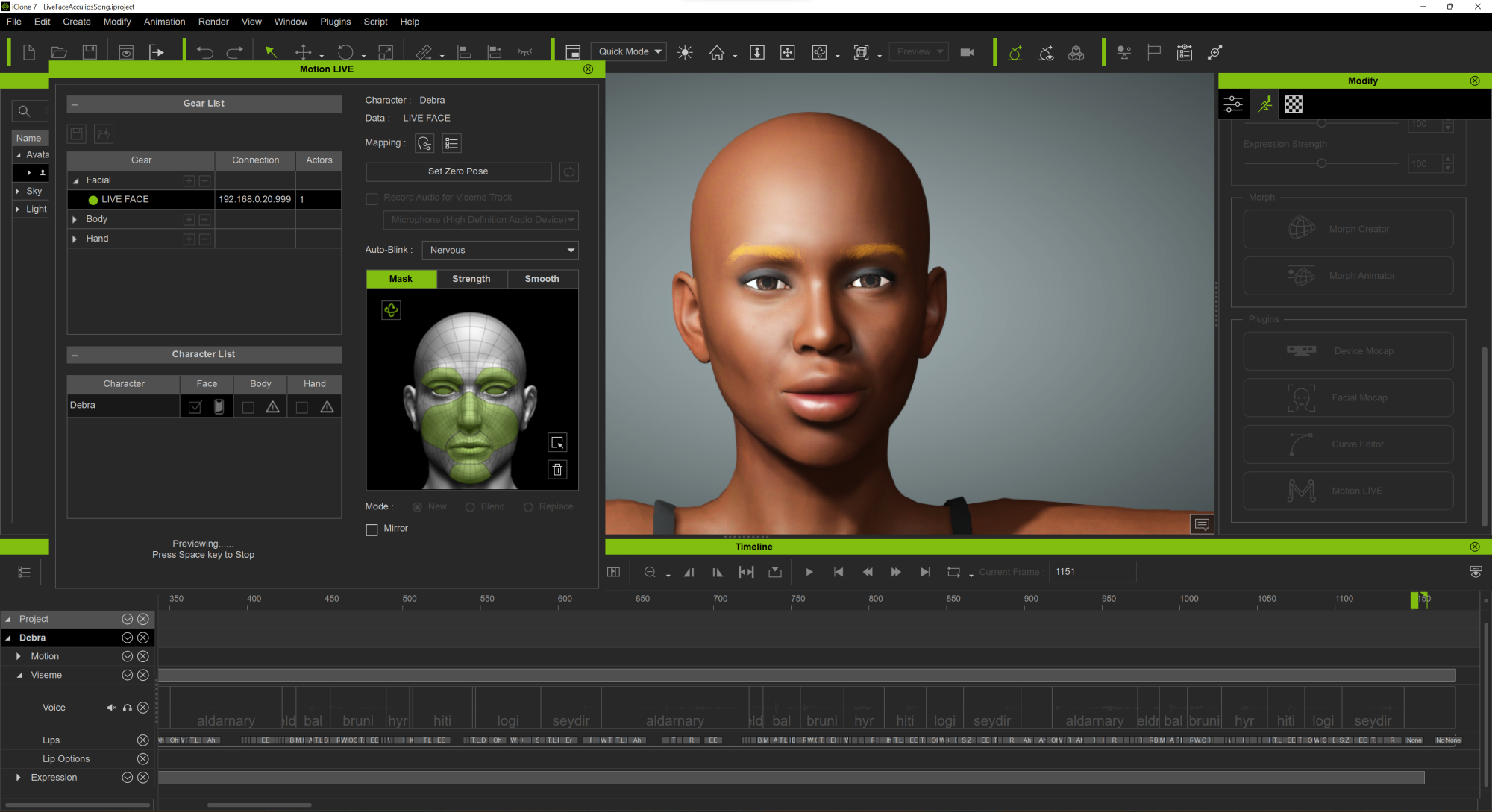Click the timeline Play button
This screenshot has height=812, width=1492.
(809, 572)
